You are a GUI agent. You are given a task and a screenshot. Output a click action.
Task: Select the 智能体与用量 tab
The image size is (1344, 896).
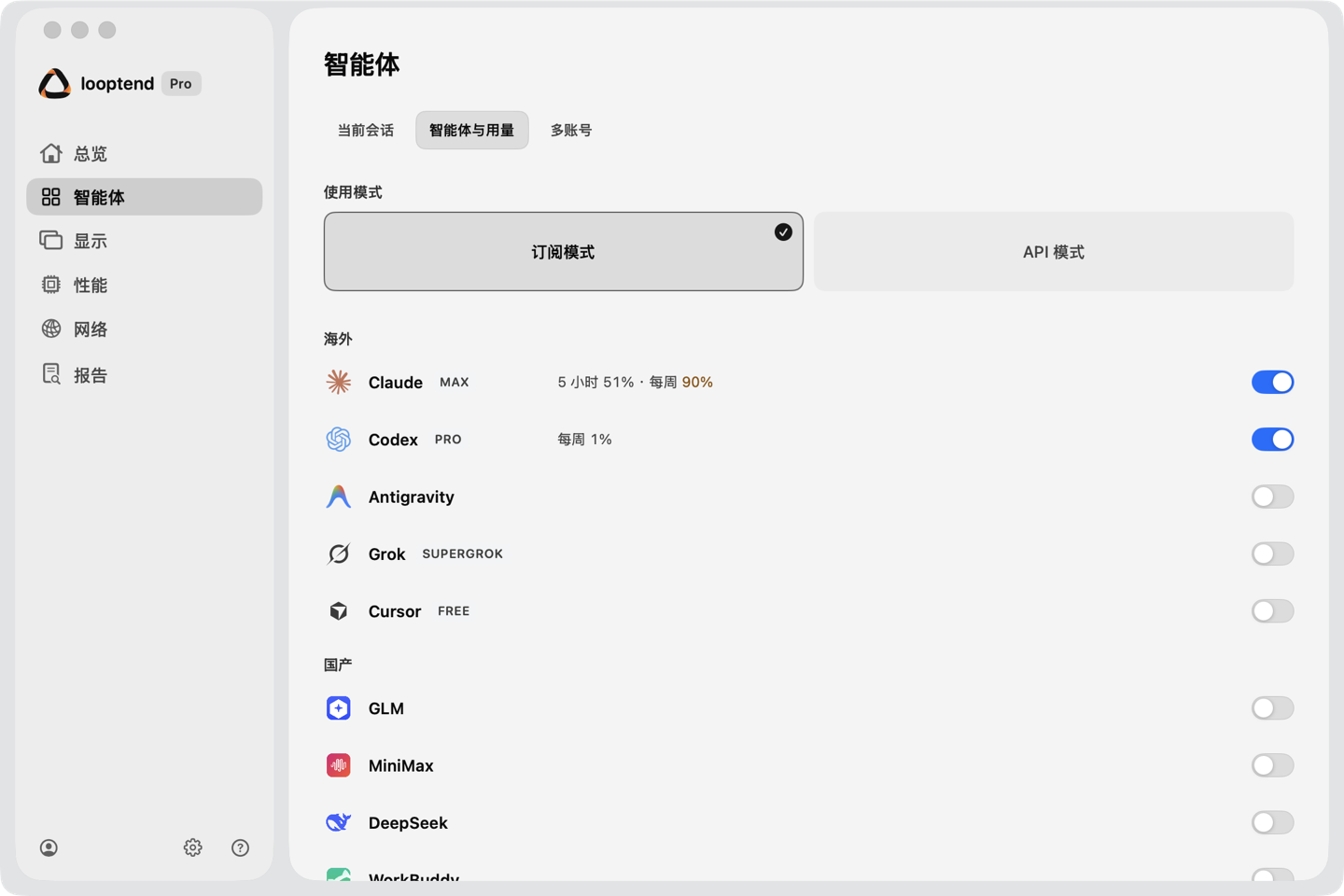tap(472, 131)
